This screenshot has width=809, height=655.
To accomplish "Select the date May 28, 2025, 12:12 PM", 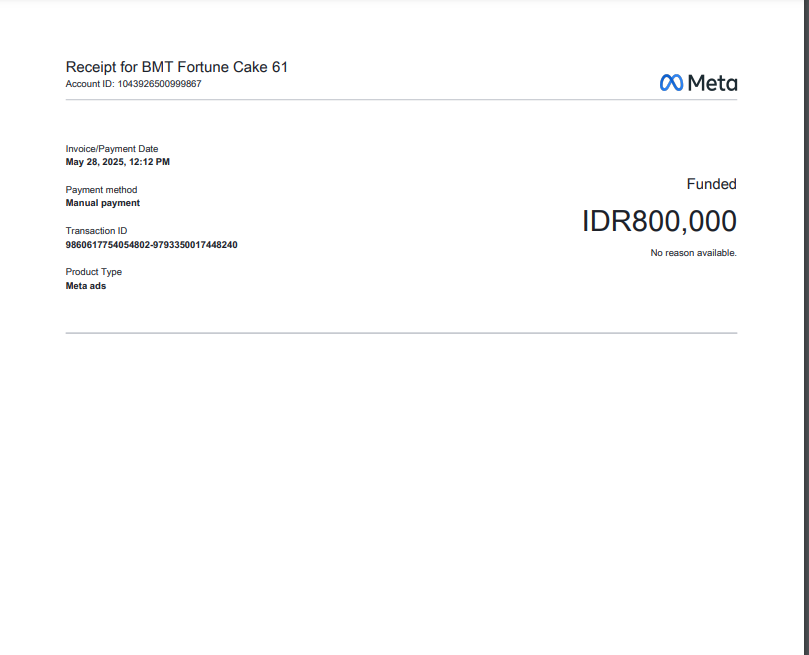I will (x=118, y=162).
